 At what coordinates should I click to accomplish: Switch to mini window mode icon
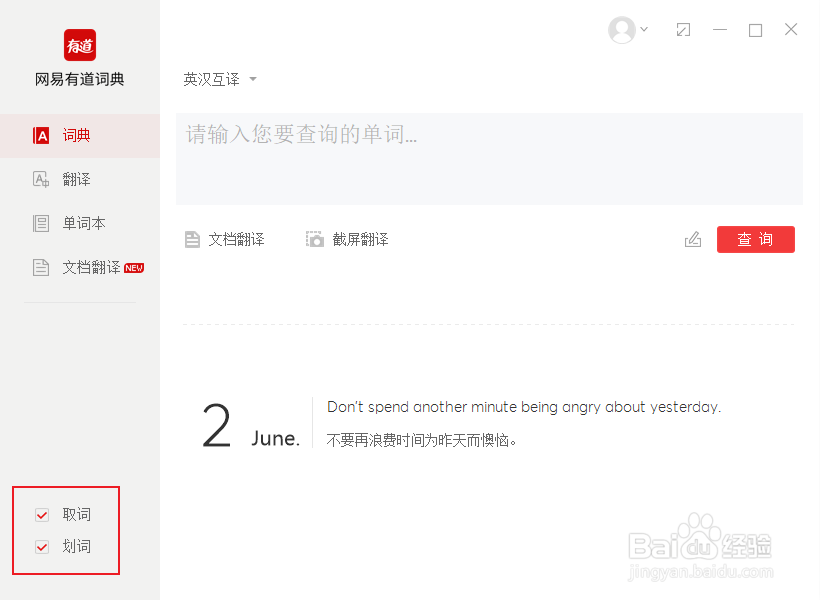(x=683, y=30)
